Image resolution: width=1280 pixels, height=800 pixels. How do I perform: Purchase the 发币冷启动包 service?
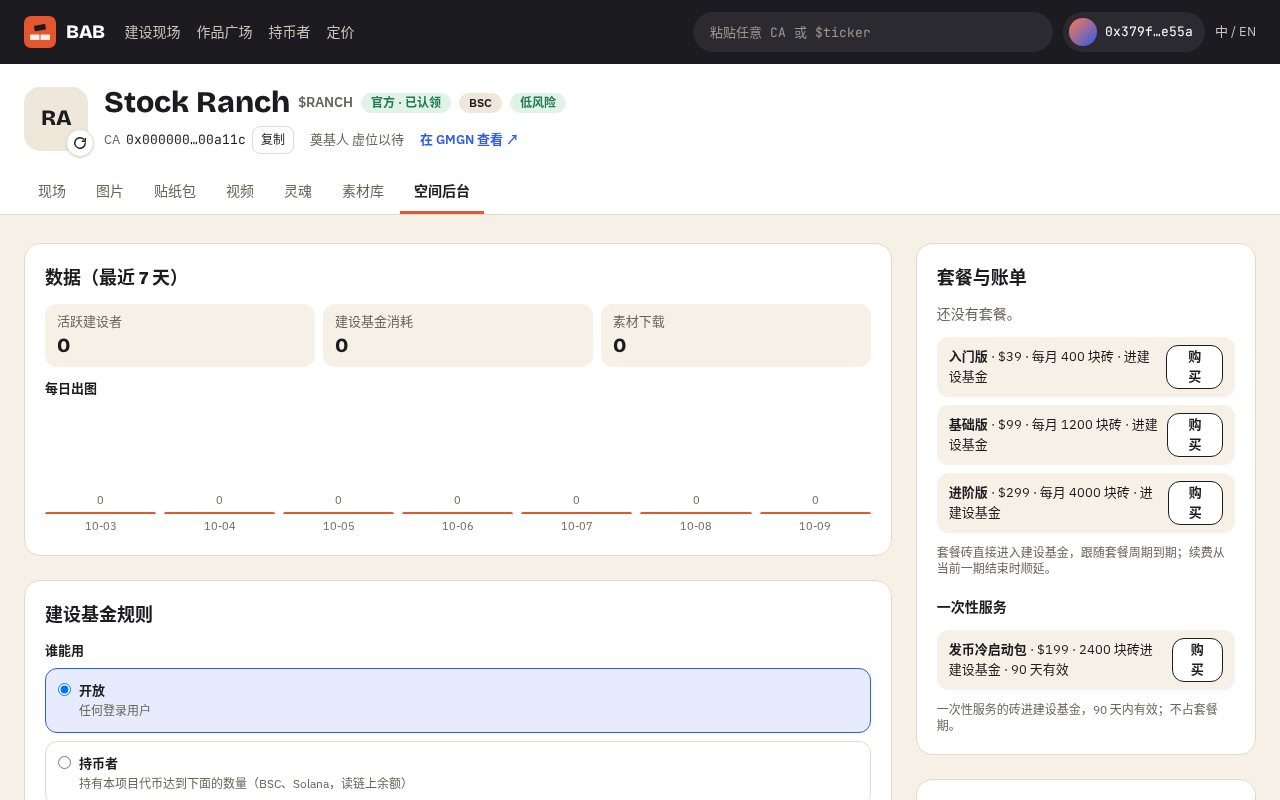pyautogui.click(x=1197, y=660)
